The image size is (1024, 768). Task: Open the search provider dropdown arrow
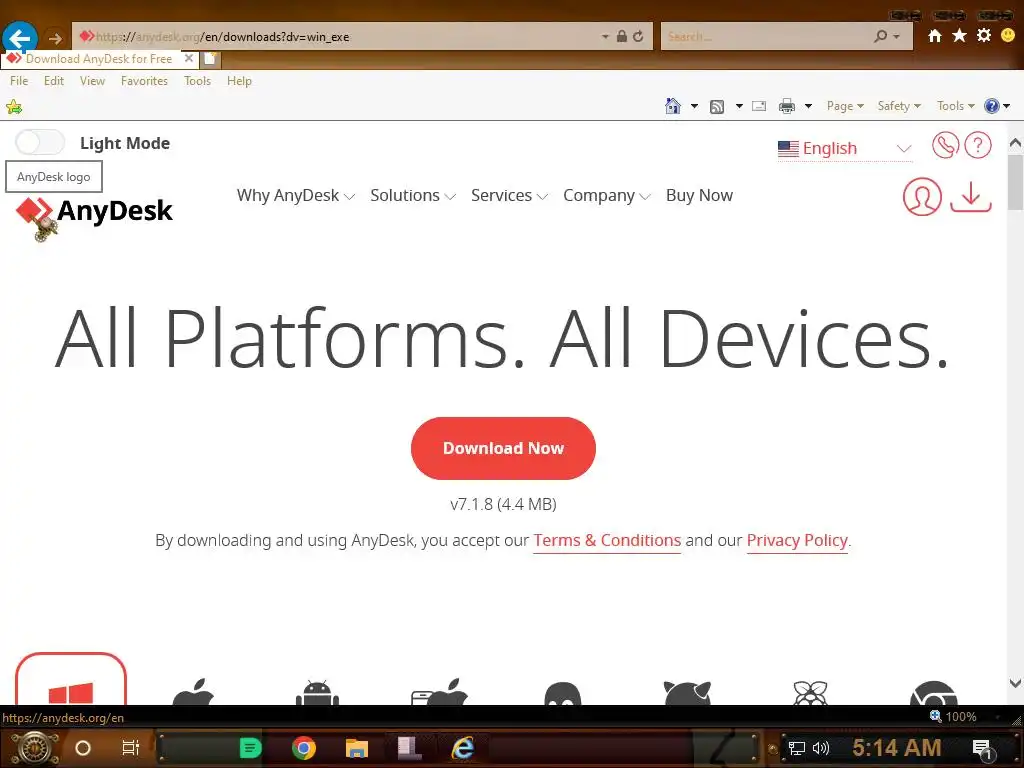coord(897,37)
